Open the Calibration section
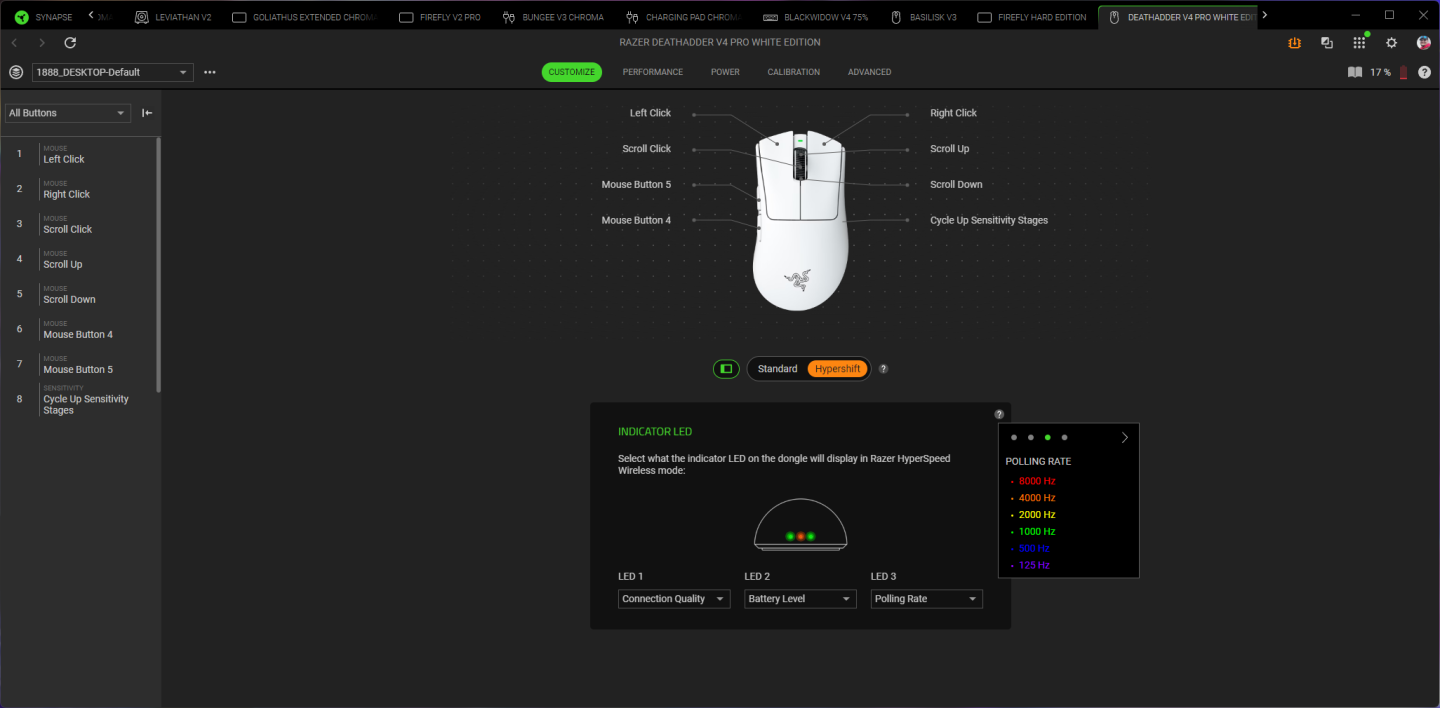The height and width of the screenshot is (708, 1440). [x=794, y=72]
